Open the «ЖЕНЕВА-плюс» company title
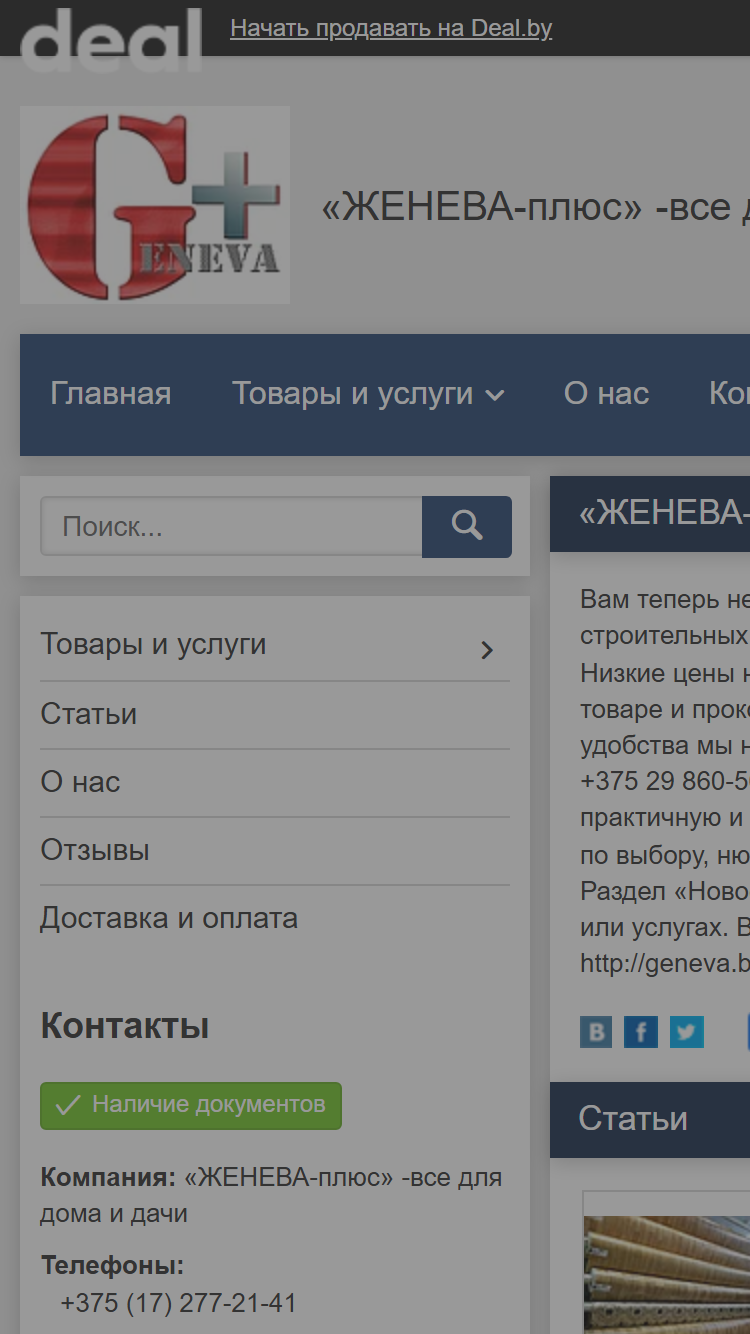The image size is (750, 1334). tap(535, 207)
